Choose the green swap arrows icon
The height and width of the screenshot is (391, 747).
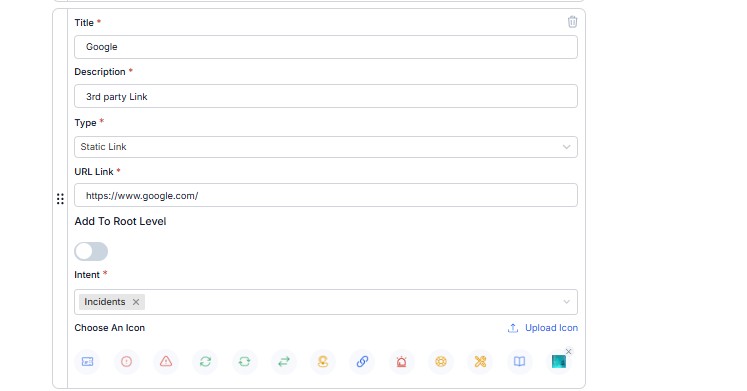click(284, 361)
